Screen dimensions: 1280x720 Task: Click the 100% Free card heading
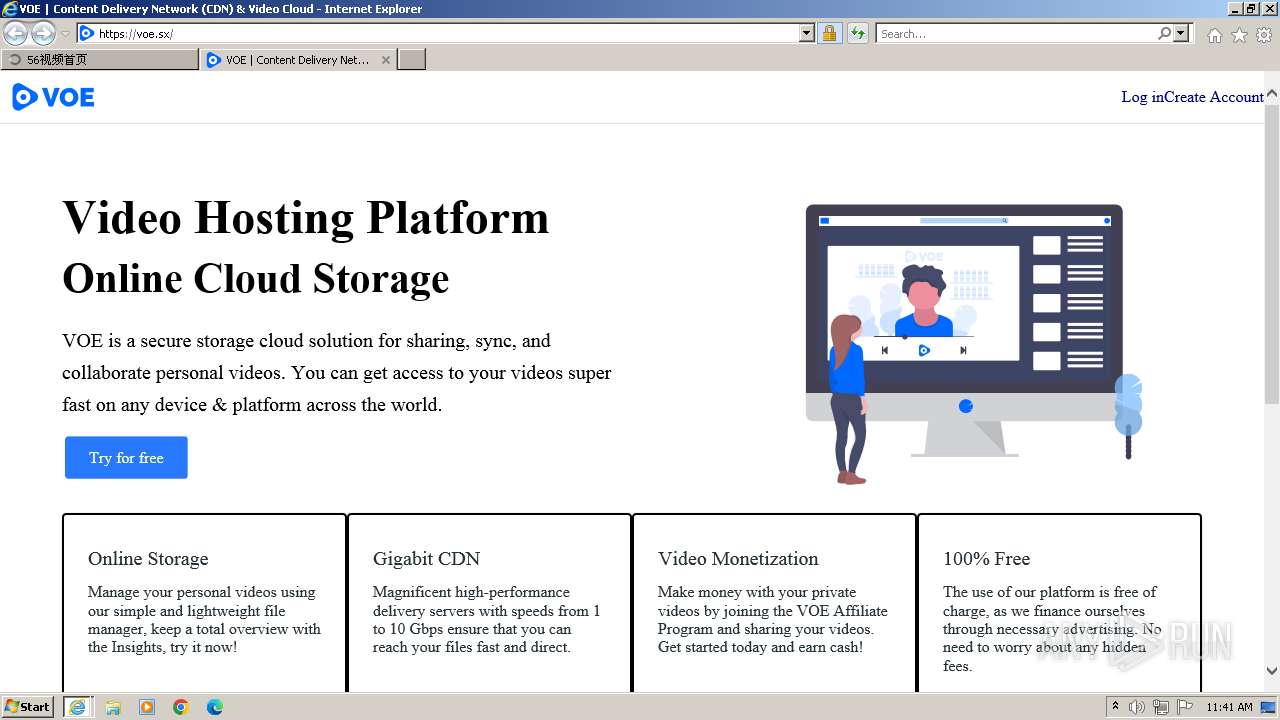tap(986, 559)
